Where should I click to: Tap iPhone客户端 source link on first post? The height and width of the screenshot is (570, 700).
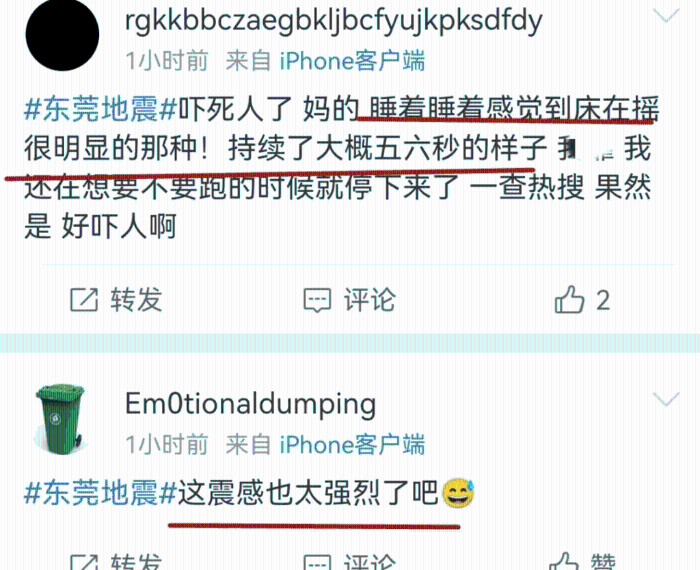pos(352,61)
